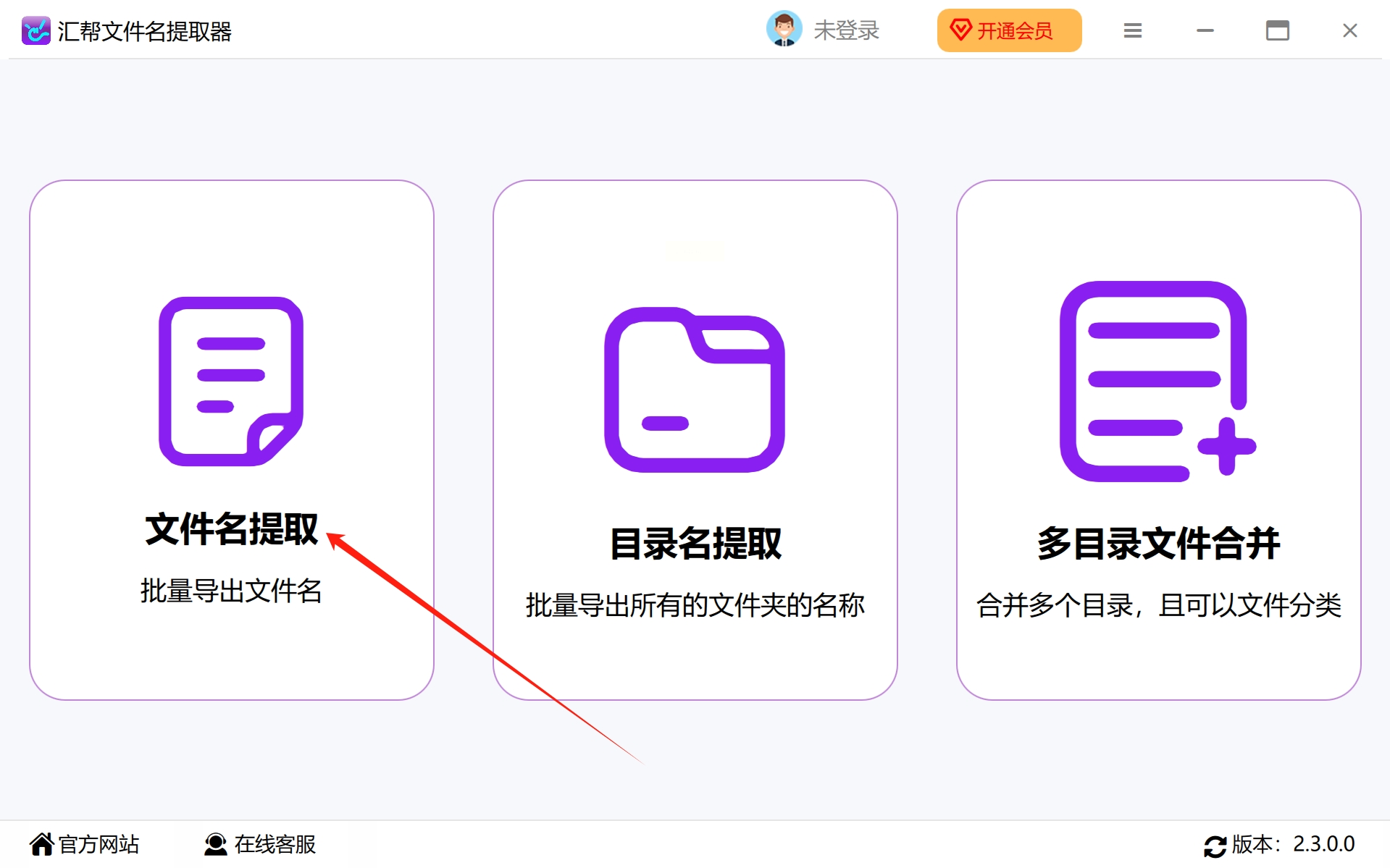The image size is (1390, 868).
Task: Minimize the application window
Action: 1205,30
